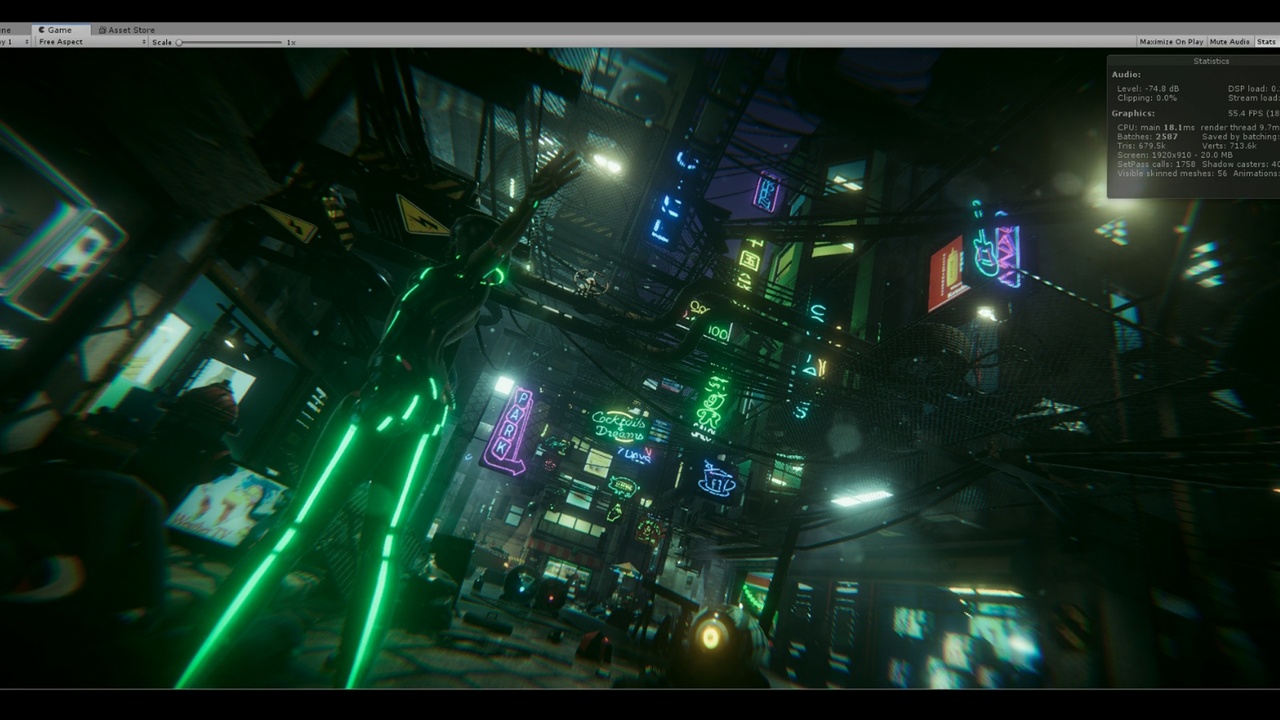Open the Display dropdown beside Free Aspect
1280x720 pixels.
click(x=15, y=42)
